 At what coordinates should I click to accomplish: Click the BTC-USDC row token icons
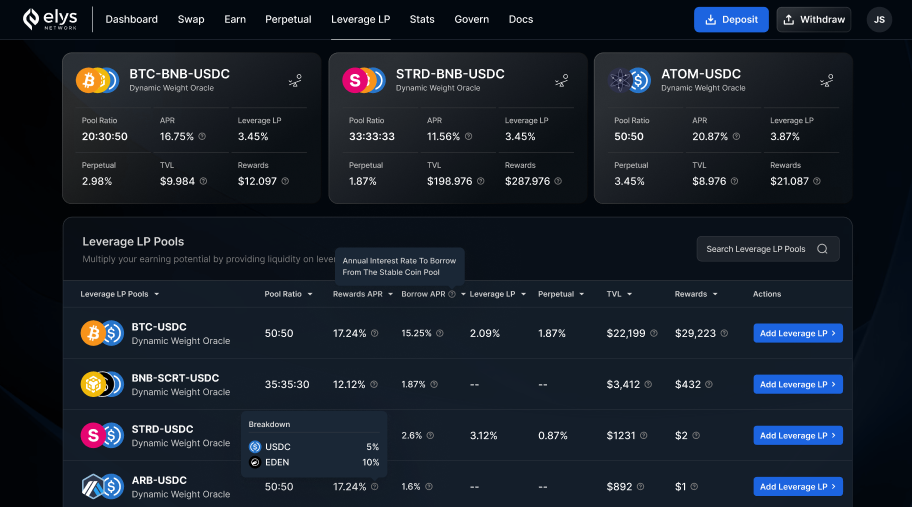point(102,333)
